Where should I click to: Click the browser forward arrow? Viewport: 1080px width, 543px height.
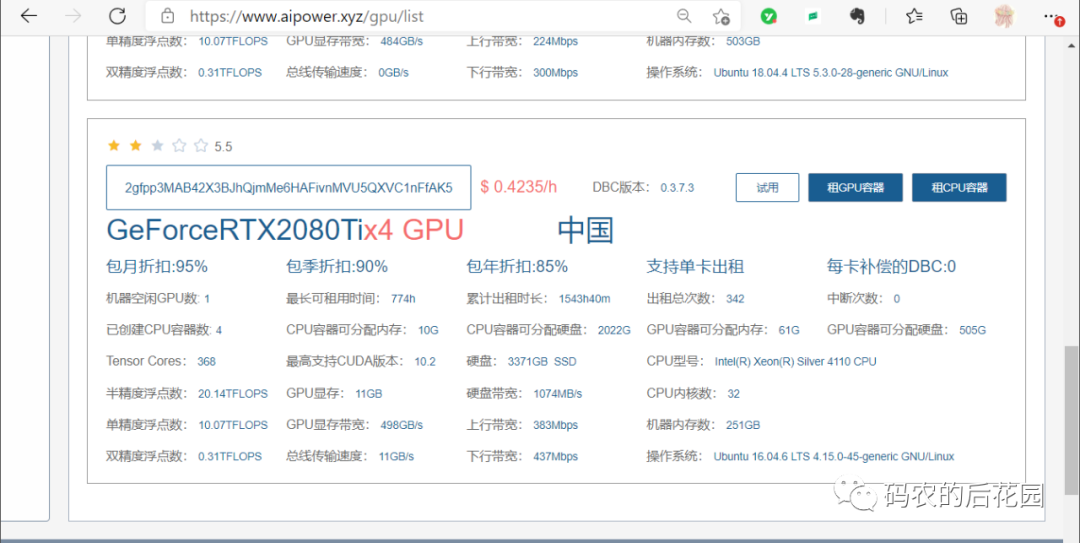click(x=73, y=16)
